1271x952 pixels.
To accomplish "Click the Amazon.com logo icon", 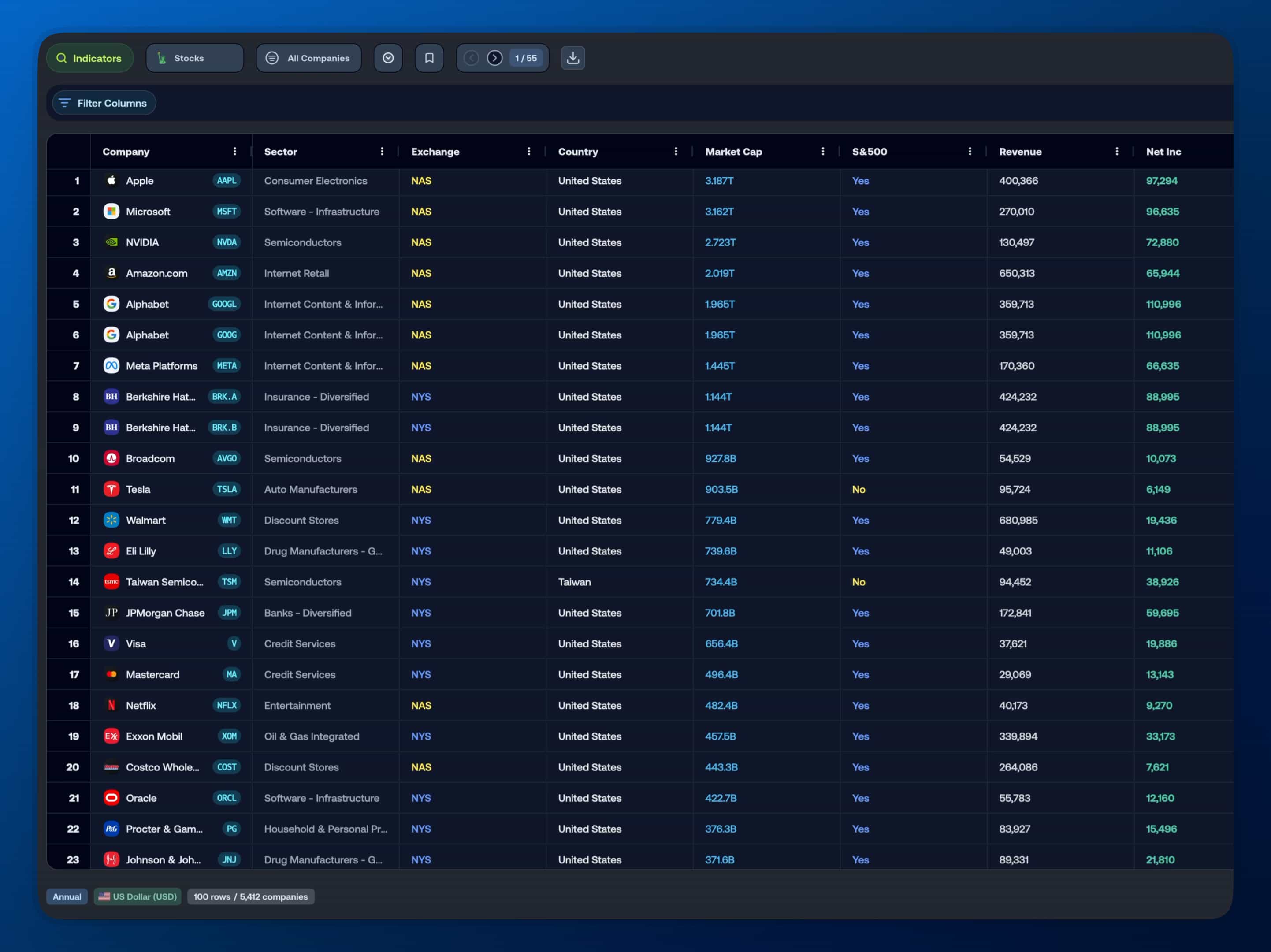I will tap(111, 273).
